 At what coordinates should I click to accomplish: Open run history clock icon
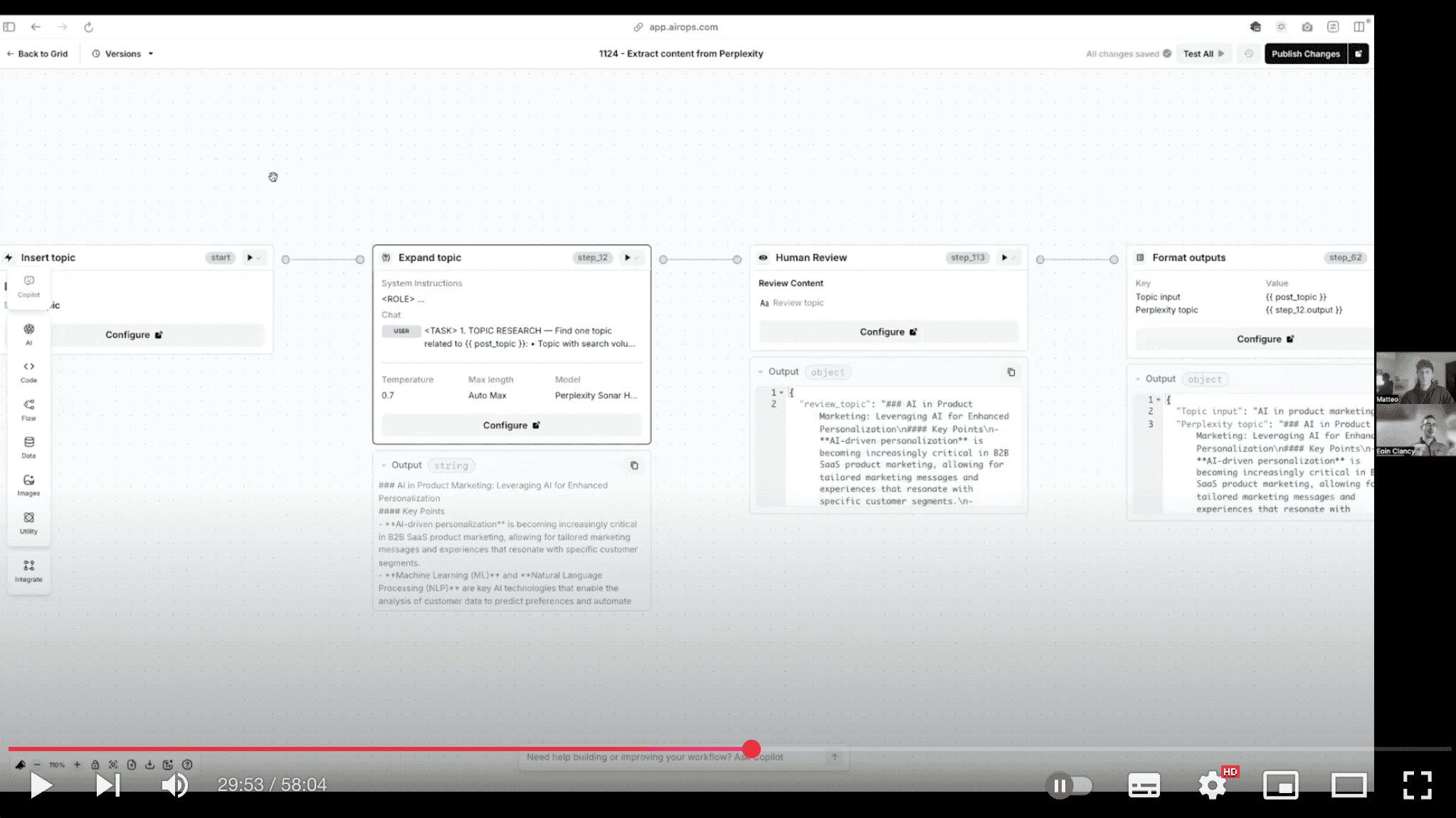pyautogui.click(x=1249, y=53)
